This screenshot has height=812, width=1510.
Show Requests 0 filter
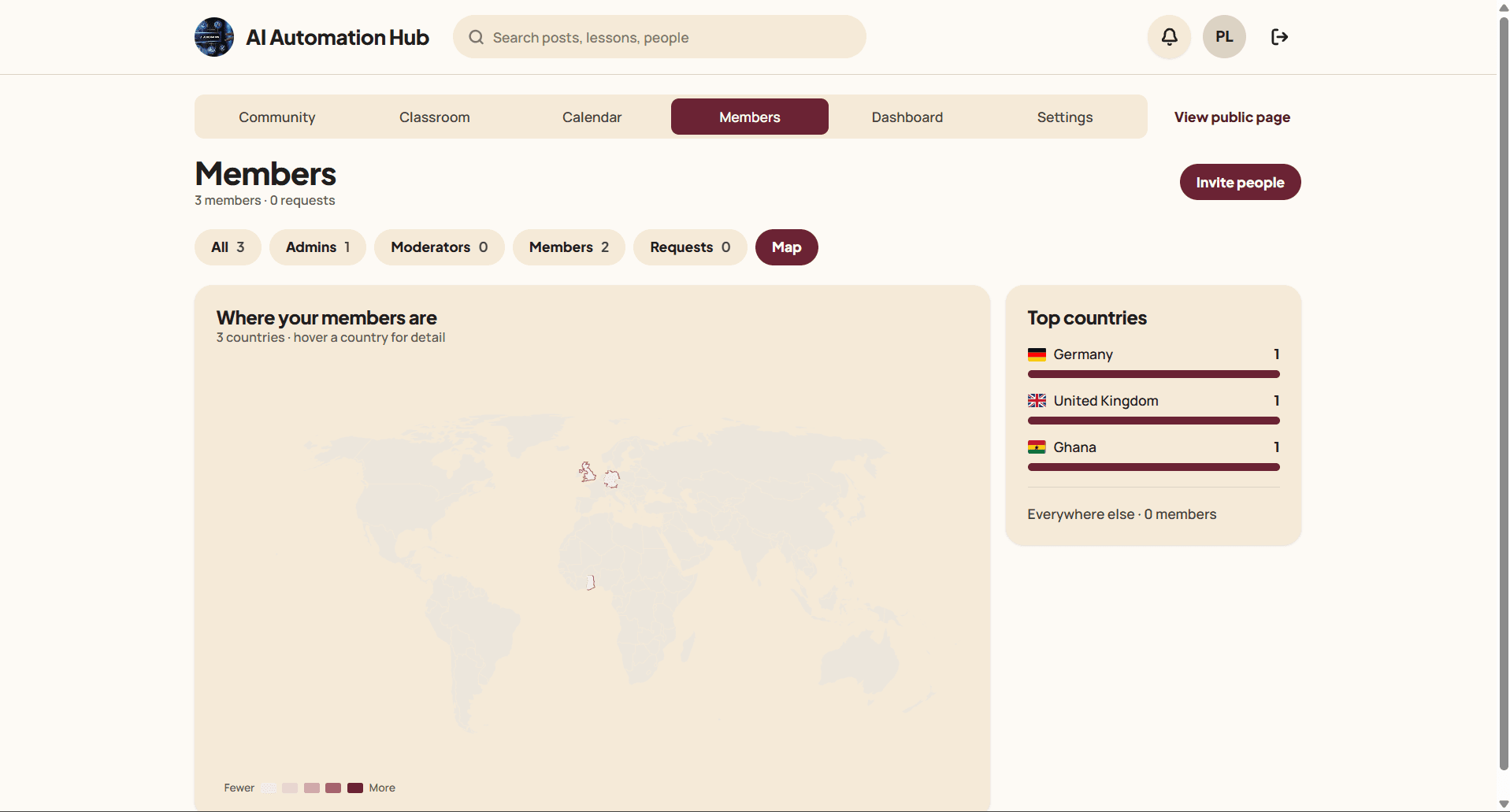pos(690,247)
